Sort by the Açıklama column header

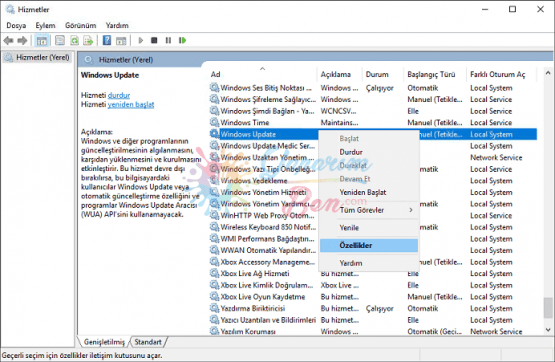coord(339,74)
